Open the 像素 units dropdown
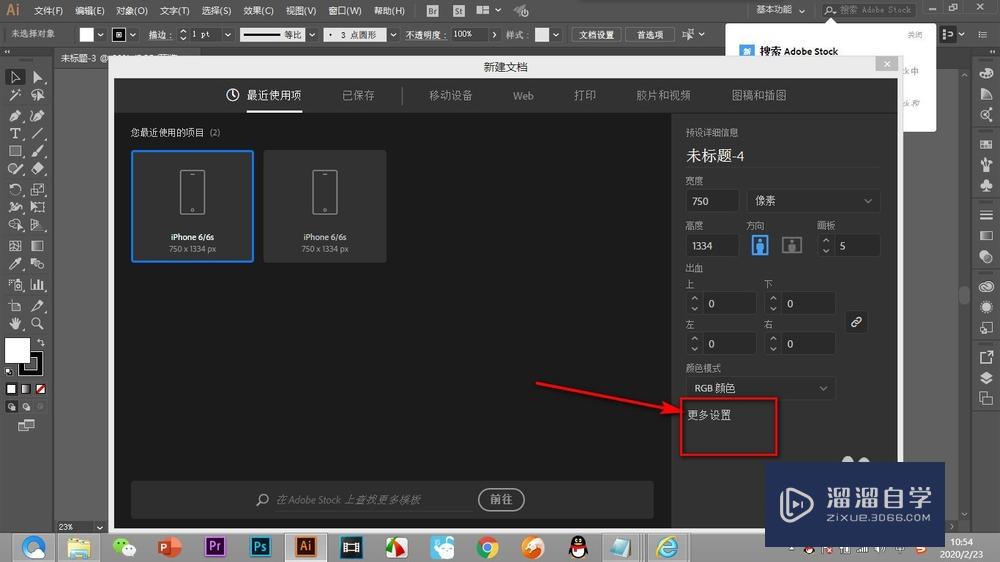Screen dimensions: 1000x562 (x=812, y=201)
